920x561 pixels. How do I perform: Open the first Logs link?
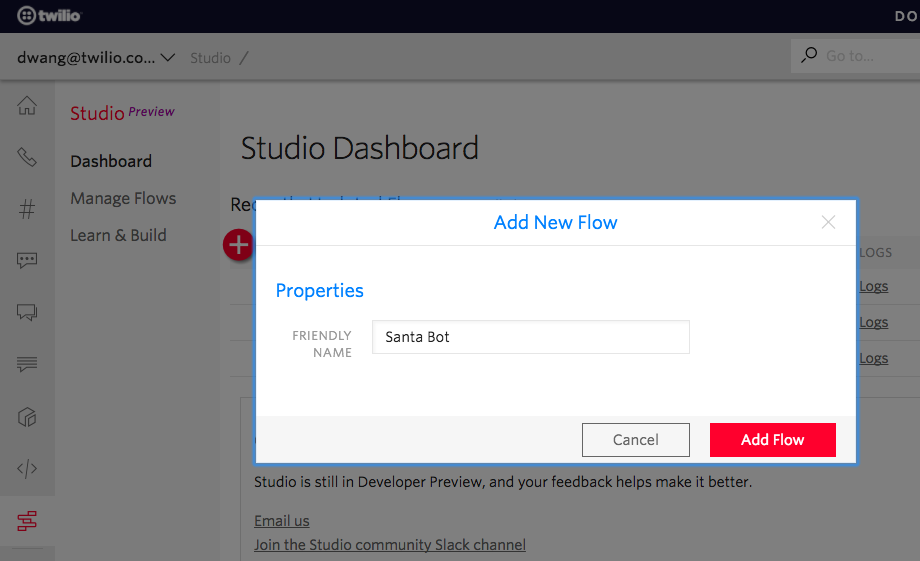[874, 286]
